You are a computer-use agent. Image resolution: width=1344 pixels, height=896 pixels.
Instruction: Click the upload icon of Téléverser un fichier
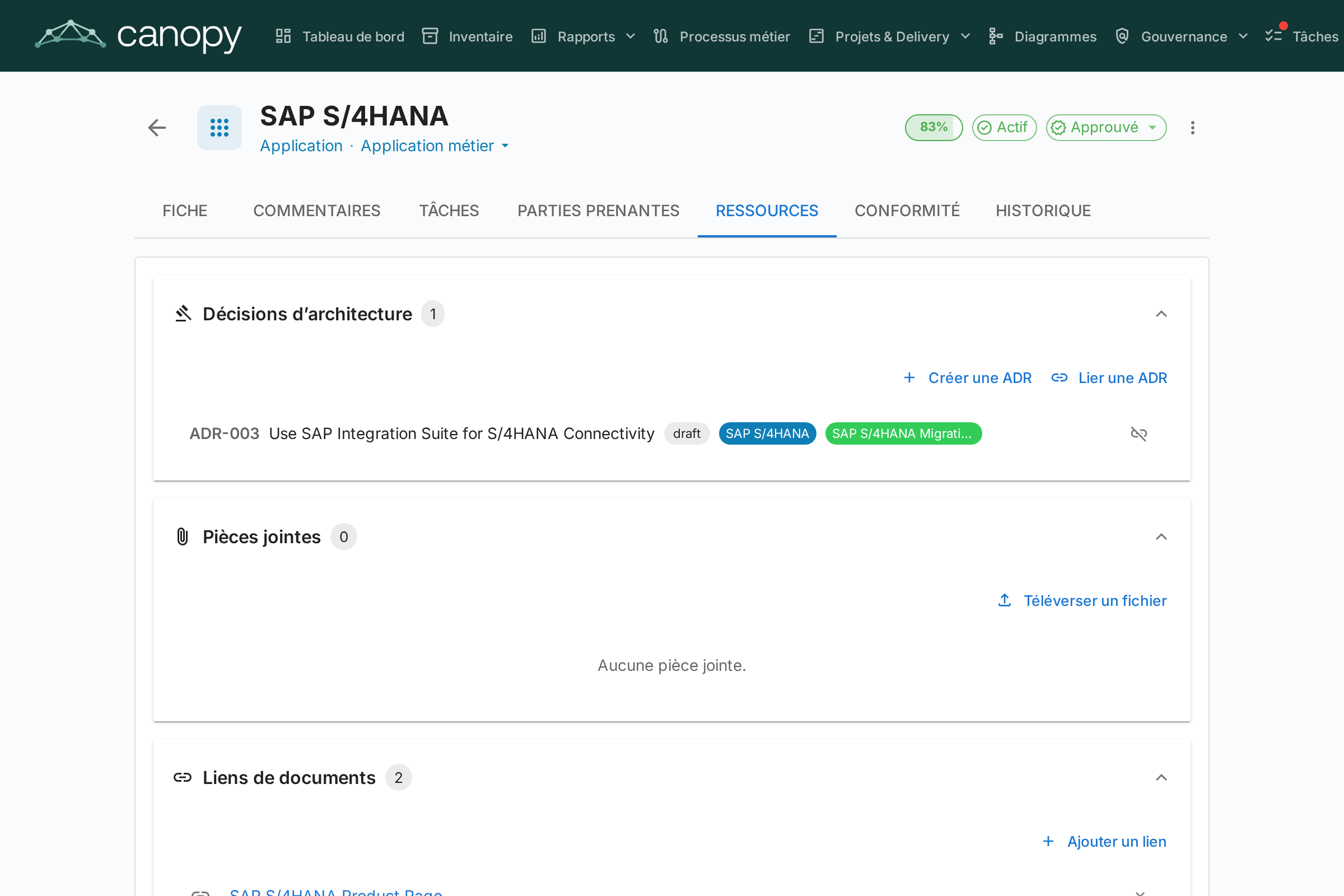click(1005, 600)
